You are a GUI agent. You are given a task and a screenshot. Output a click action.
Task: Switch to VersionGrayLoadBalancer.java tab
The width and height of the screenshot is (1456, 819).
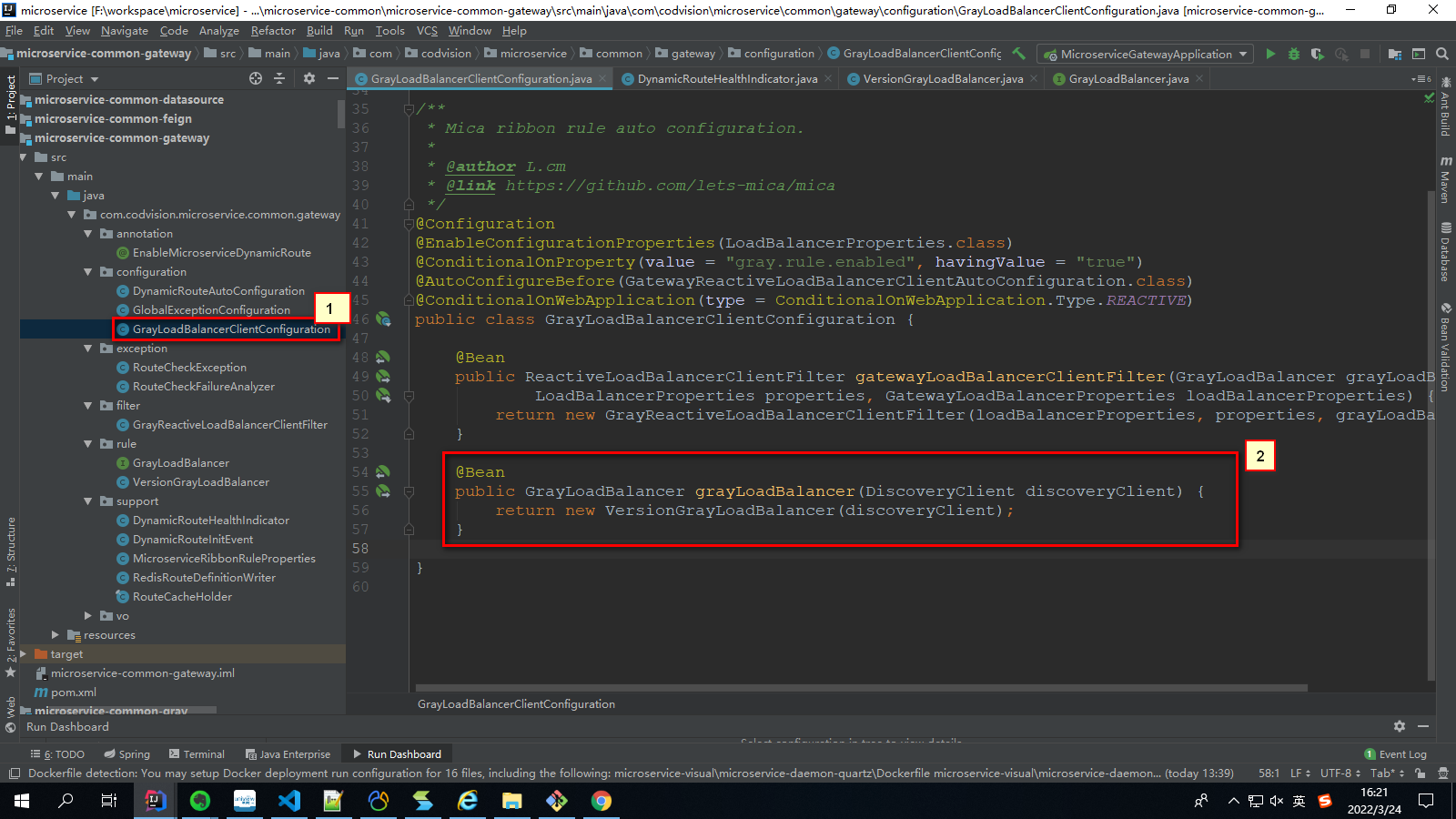click(x=943, y=79)
